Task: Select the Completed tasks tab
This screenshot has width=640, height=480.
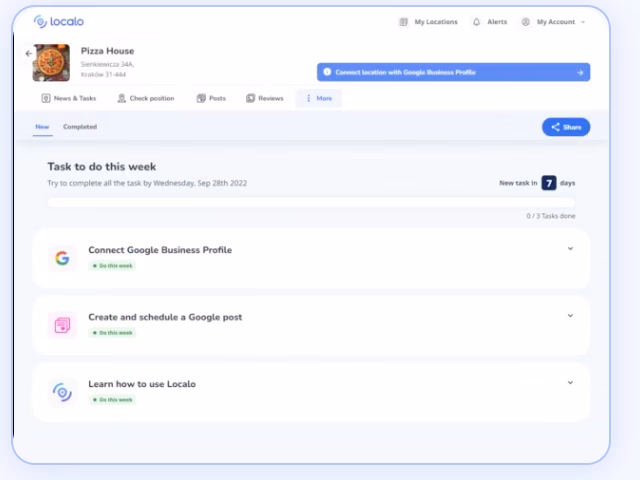Action: point(80,127)
